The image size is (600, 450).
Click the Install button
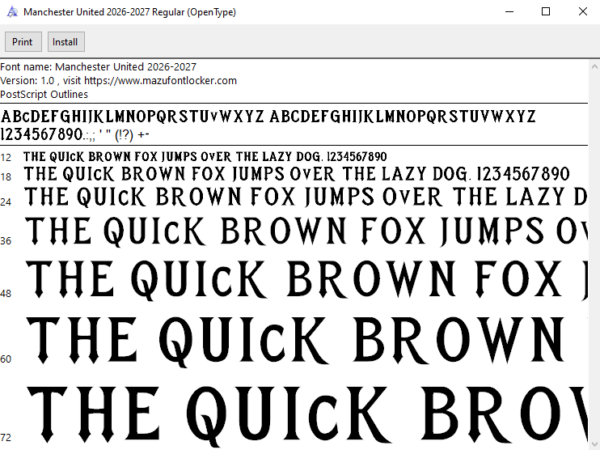click(66, 42)
